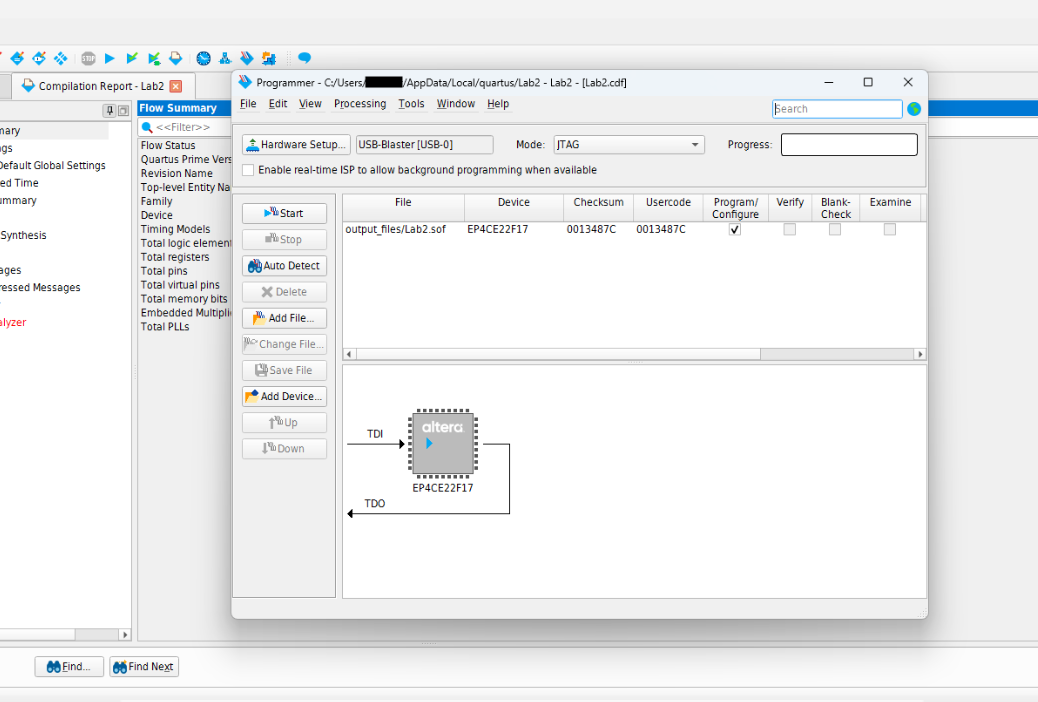
Task: Open the Programmer Edit menu
Action: pyautogui.click(x=278, y=104)
